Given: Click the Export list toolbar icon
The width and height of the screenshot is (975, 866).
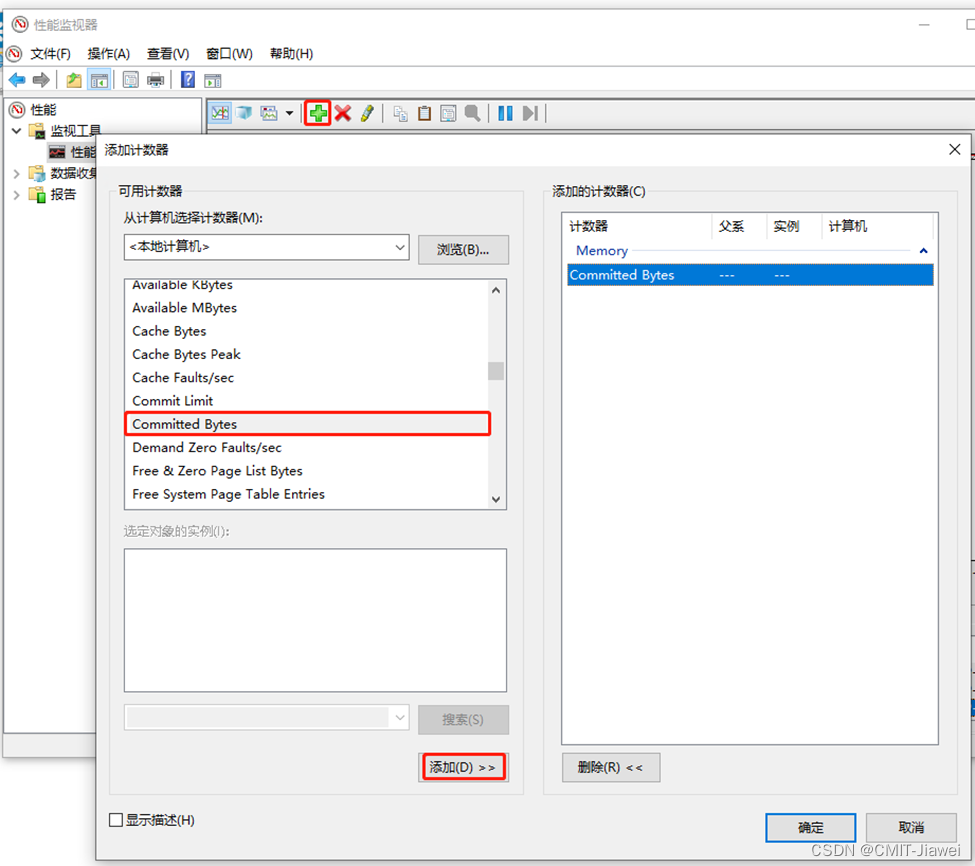Looking at the screenshot, I should (x=131, y=80).
